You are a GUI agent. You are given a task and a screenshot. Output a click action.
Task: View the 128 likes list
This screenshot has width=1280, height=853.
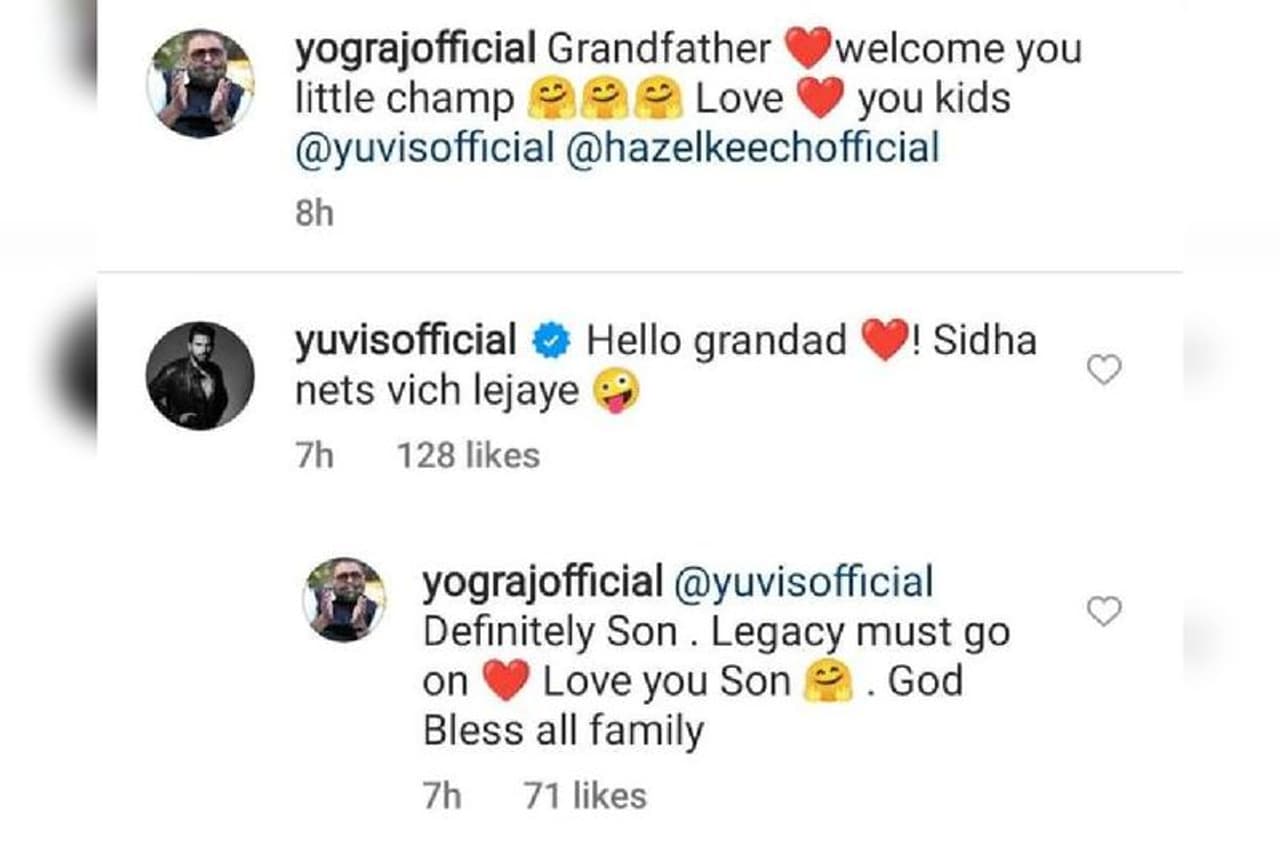coord(468,456)
